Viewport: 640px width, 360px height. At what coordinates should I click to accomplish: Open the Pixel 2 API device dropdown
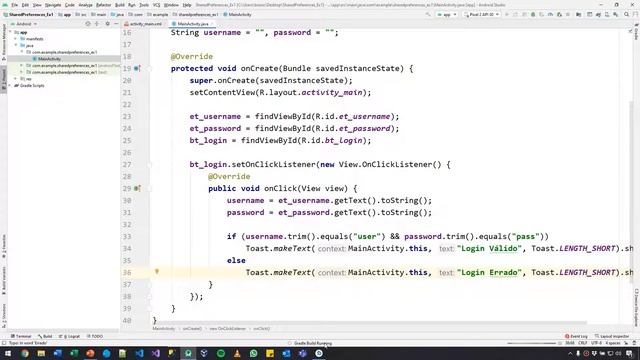click(x=482, y=15)
